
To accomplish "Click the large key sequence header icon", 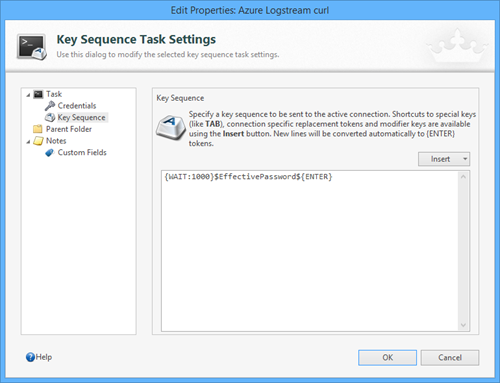I will (32, 47).
